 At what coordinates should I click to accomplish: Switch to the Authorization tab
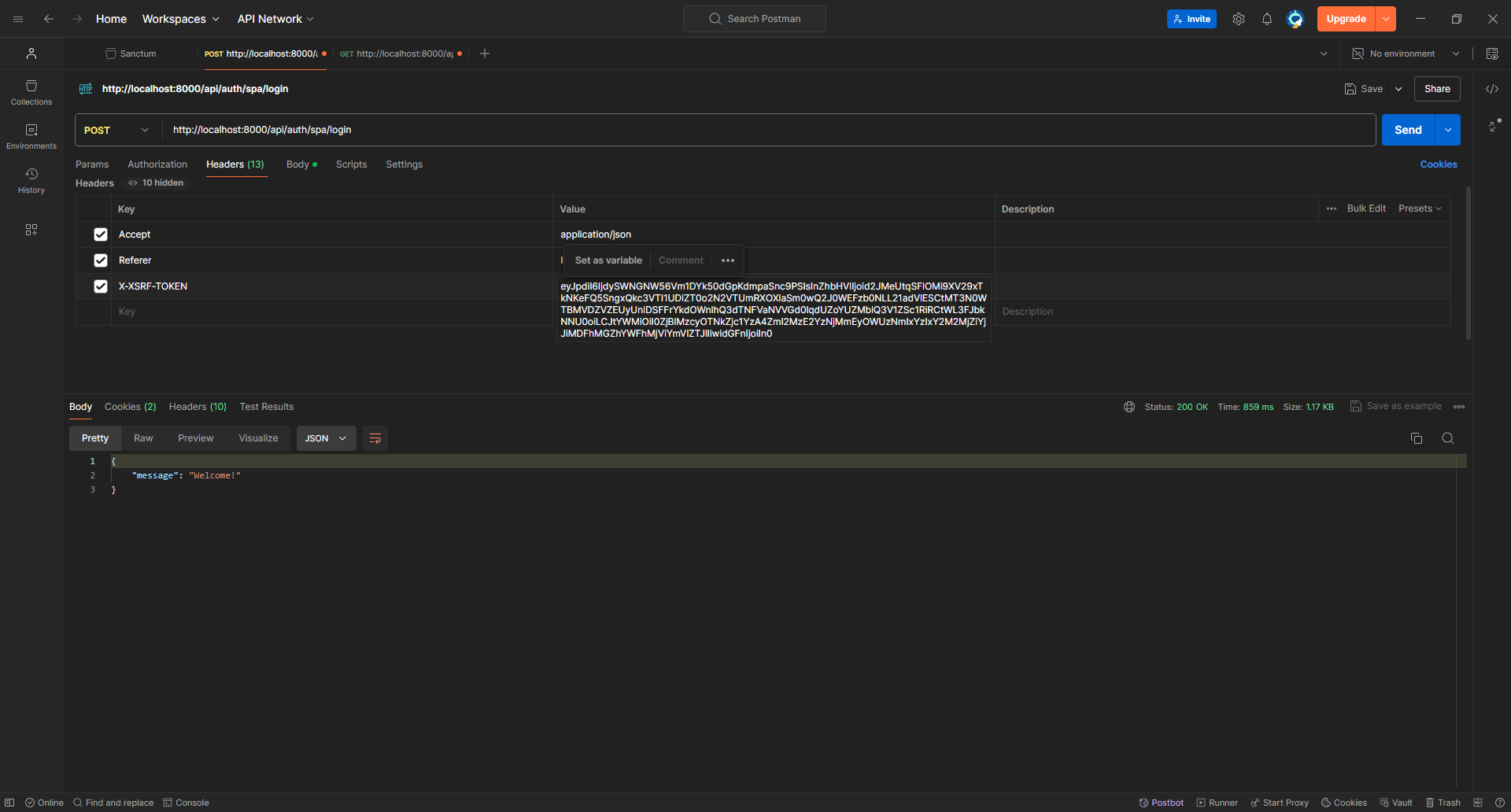[x=157, y=164]
